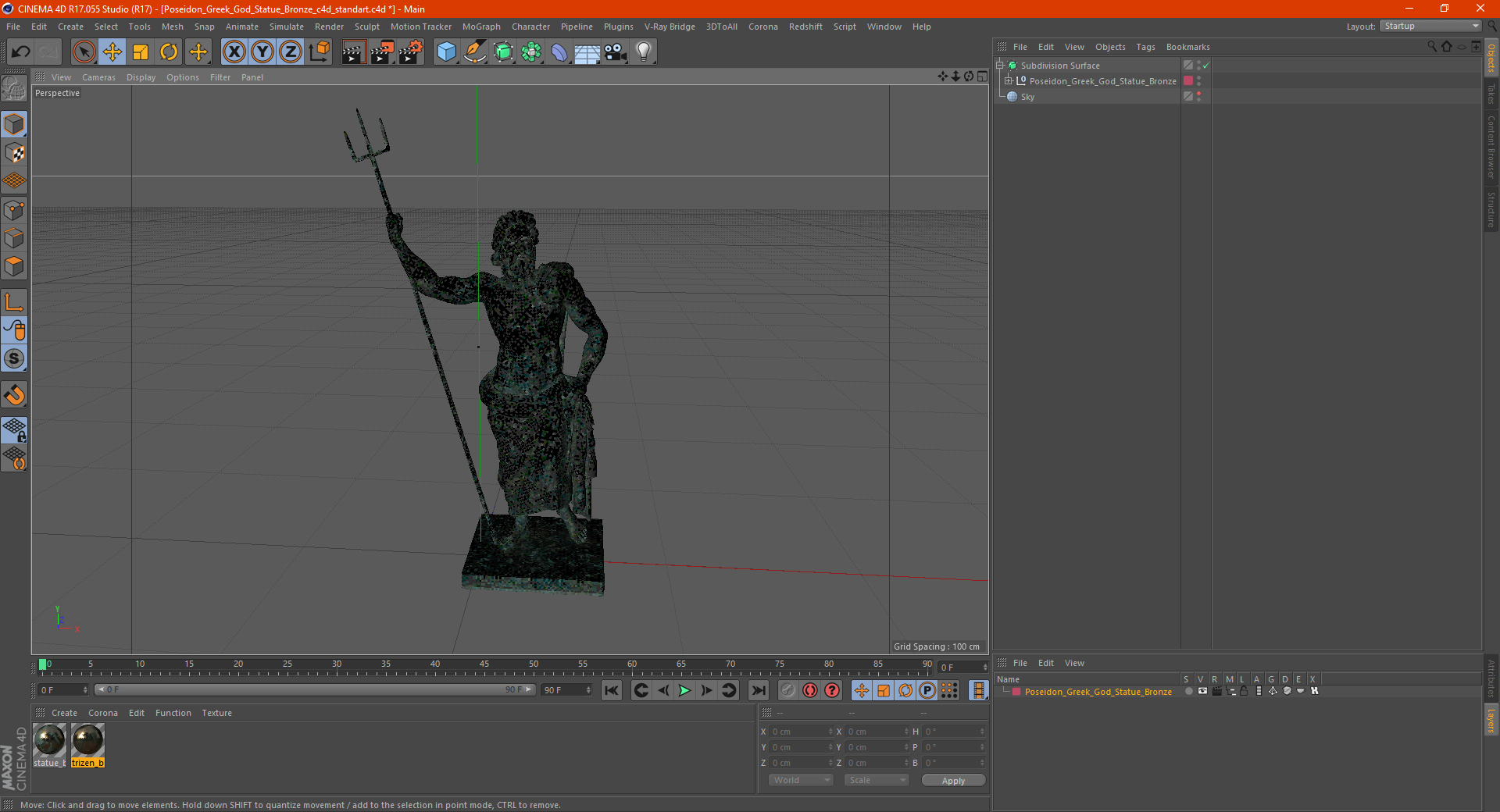Open the MoGraph menu

pyautogui.click(x=481, y=27)
